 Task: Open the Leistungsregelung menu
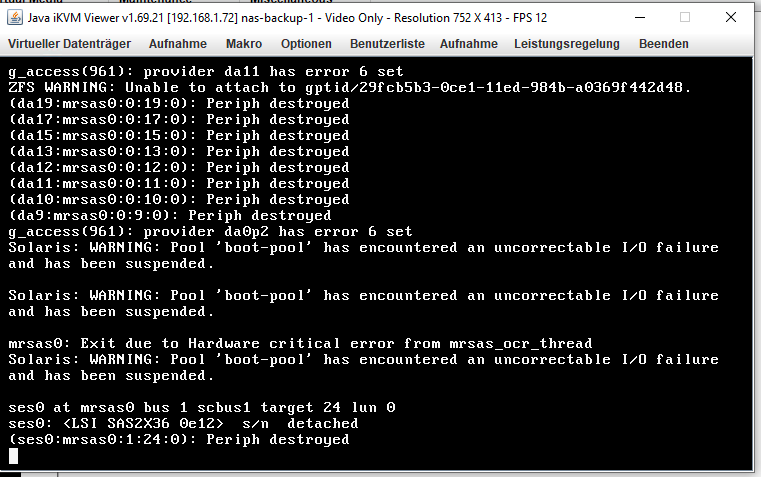pyautogui.click(x=567, y=44)
